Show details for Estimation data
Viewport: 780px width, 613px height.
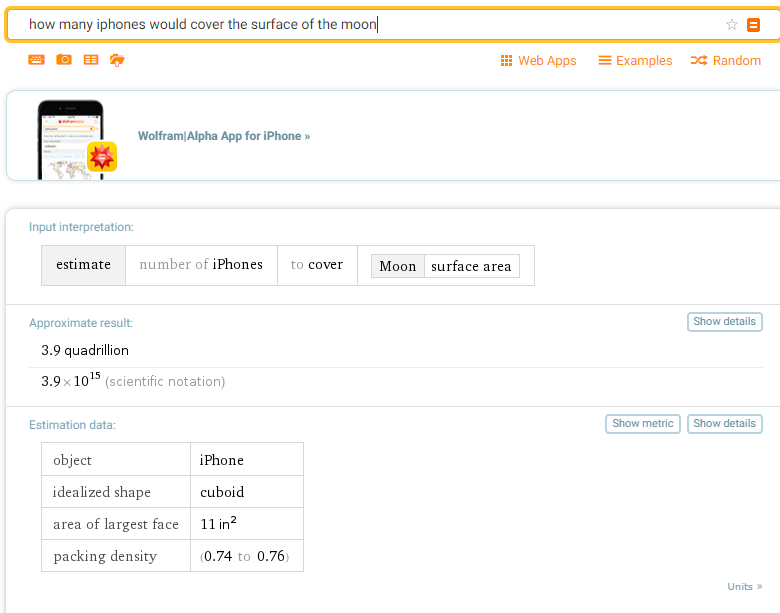click(724, 423)
